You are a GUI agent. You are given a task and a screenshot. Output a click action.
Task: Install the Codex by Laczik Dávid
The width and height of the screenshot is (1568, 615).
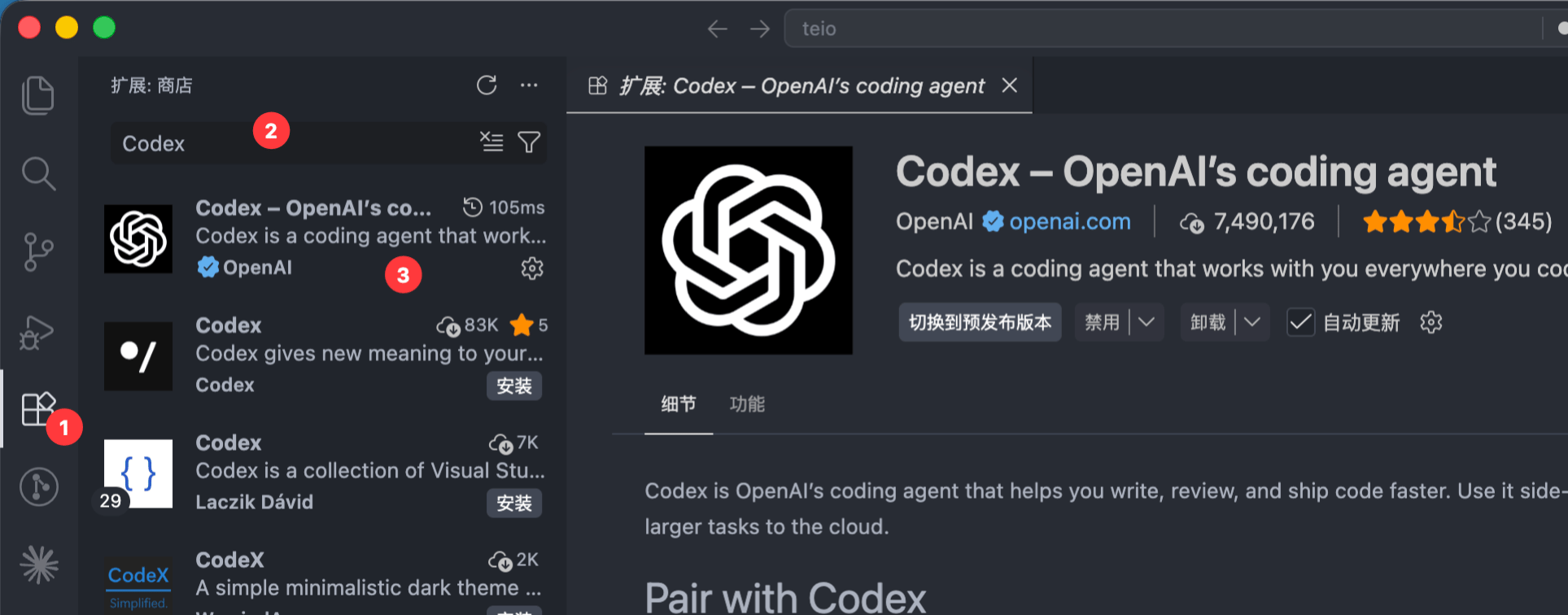(514, 503)
